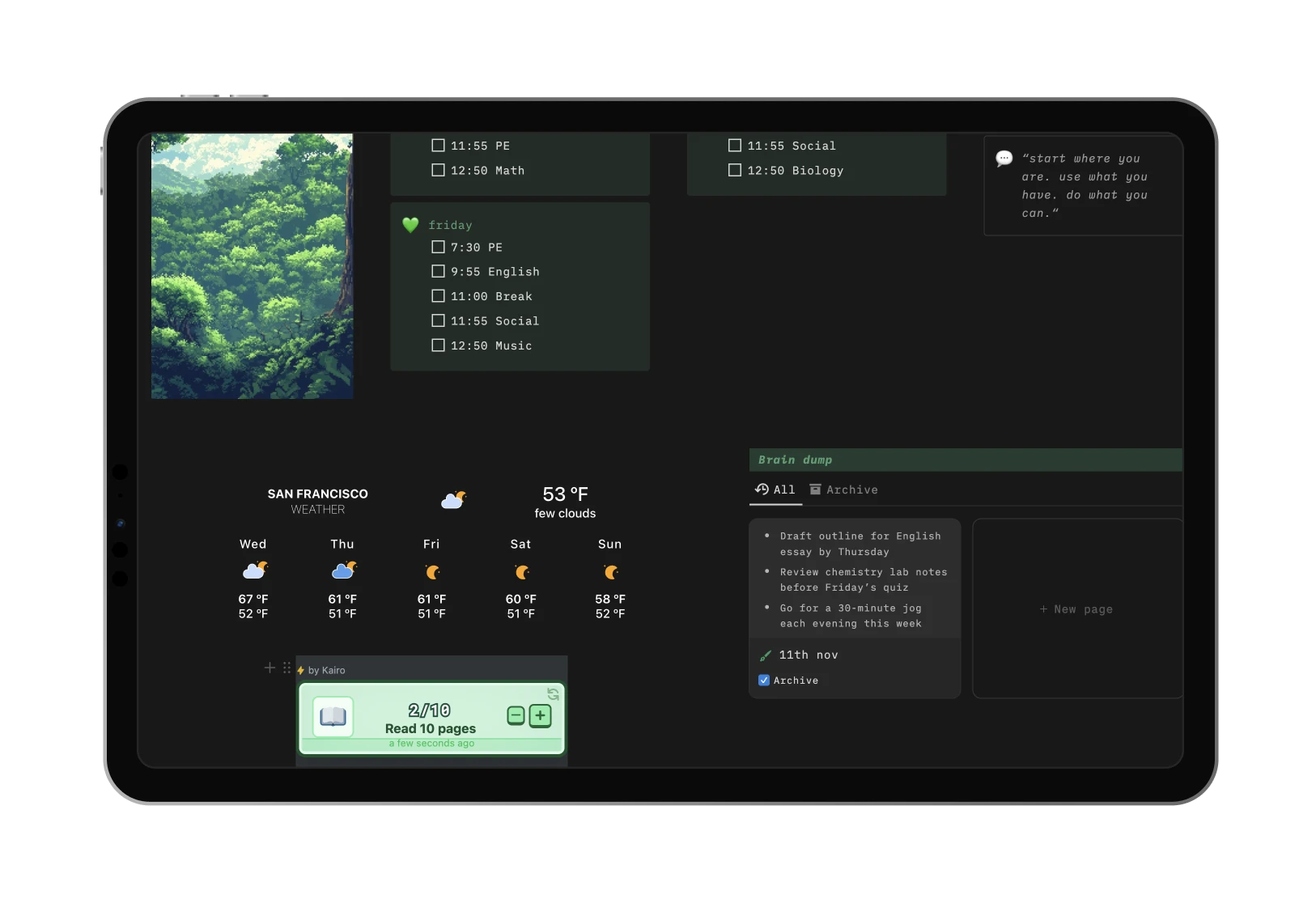Tick the 12:50 Music checkbox
Viewport: 1316px width, 899px height.
tap(438, 346)
